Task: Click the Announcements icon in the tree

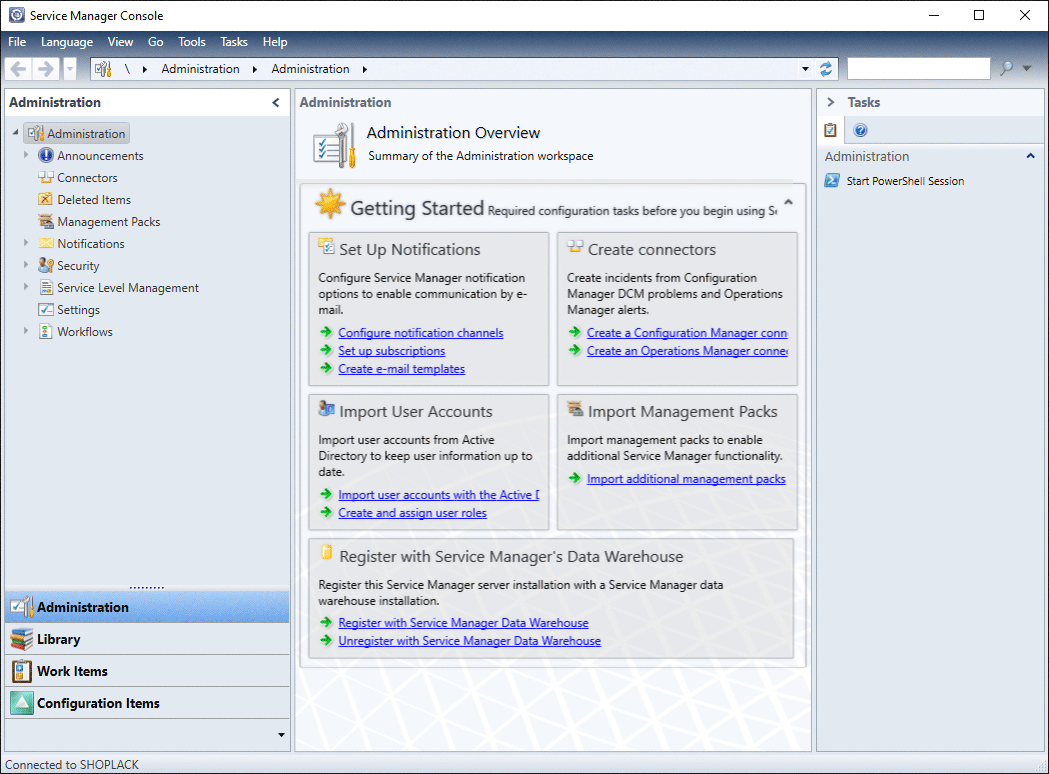Action: coord(45,155)
